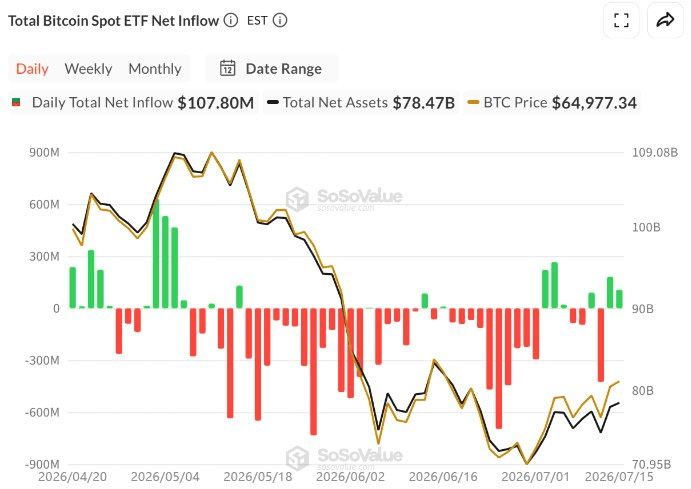This screenshot has height=489, width=691.
Task: Switch to the Weekly tab
Action: tap(88, 69)
